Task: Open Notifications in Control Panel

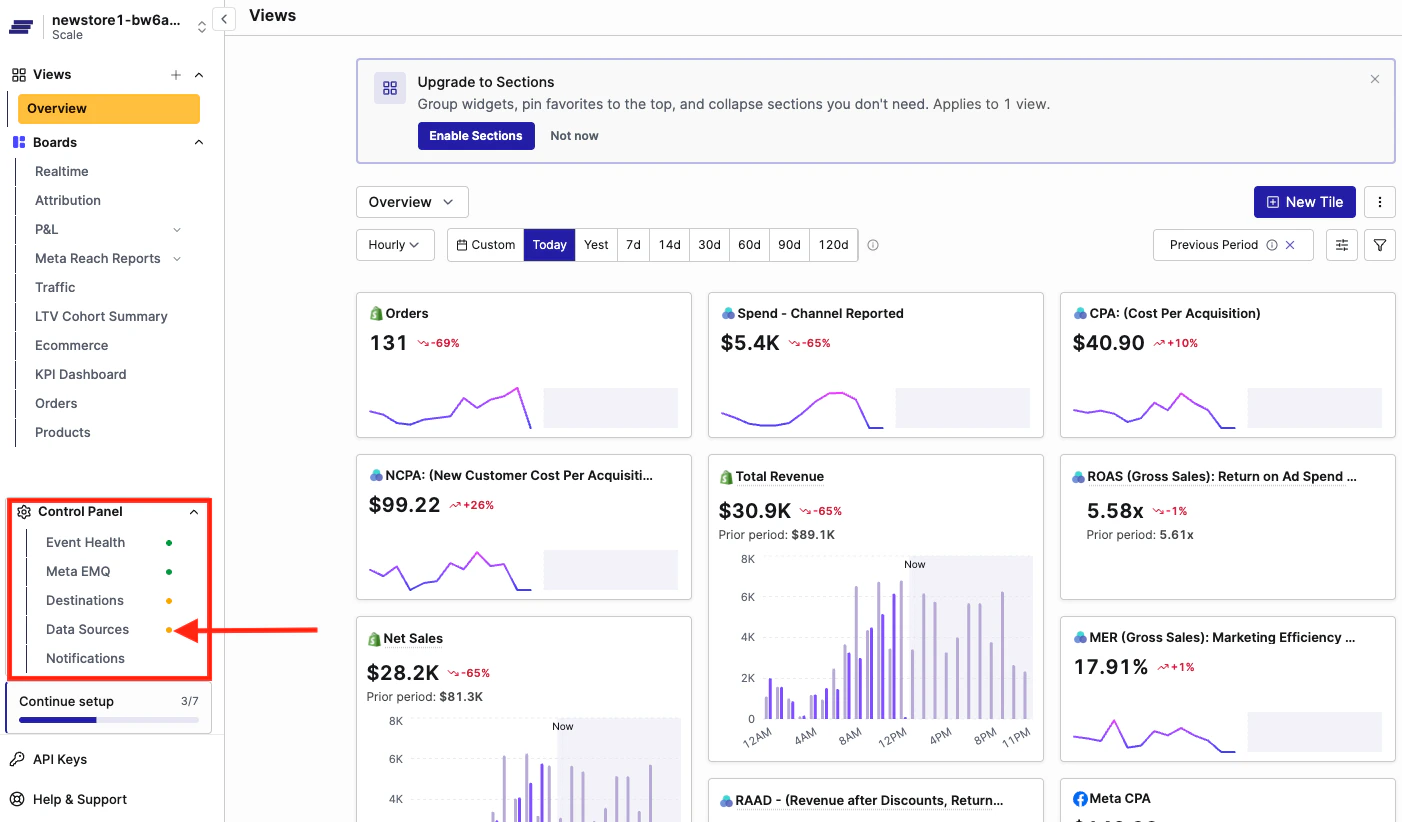Action: [x=86, y=658]
